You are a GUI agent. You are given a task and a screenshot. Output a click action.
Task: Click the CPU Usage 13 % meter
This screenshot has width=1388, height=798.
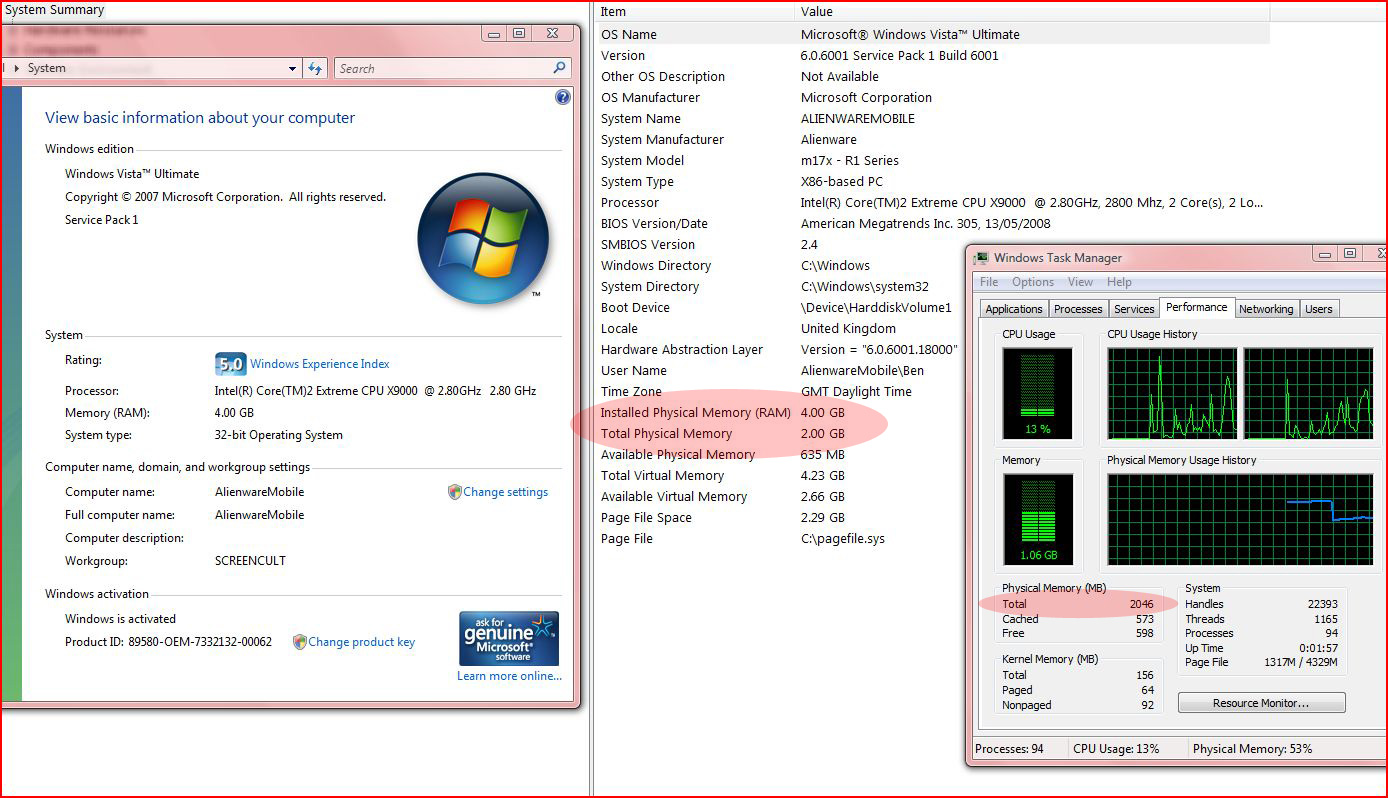(1037, 393)
